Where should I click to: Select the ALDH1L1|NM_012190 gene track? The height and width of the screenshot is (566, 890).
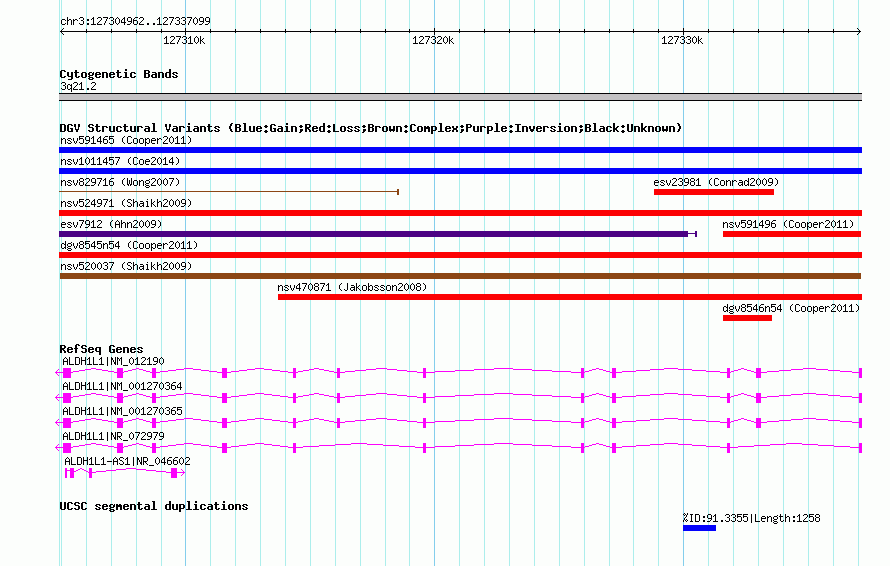pos(459,372)
